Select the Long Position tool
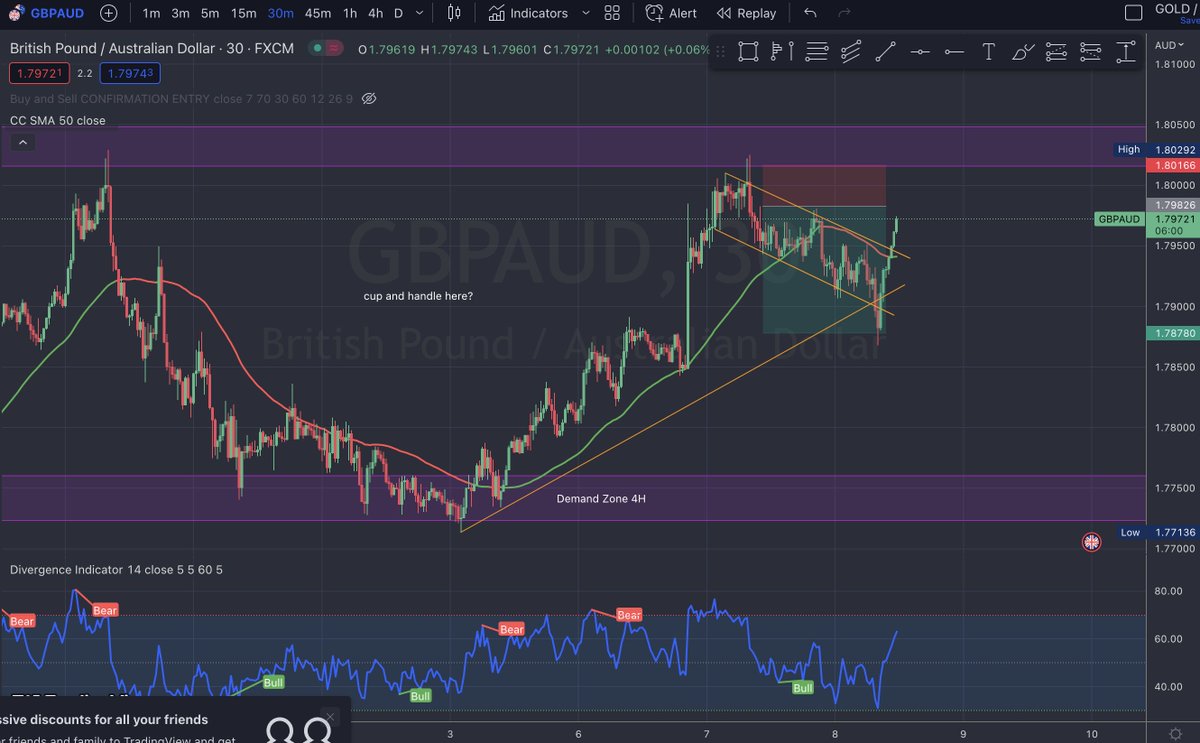Image resolution: width=1200 pixels, height=743 pixels. [1057, 53]
